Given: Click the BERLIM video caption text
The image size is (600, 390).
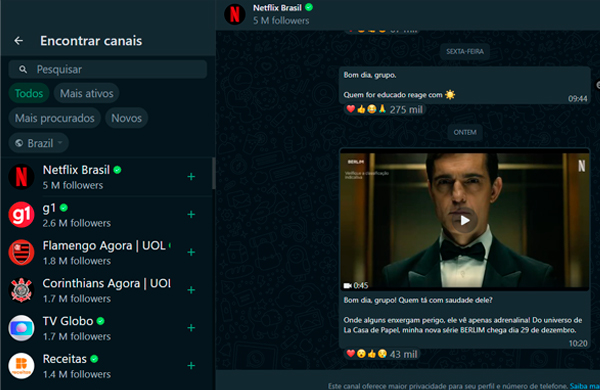Looking at the screenshot, I should pyautogui.click(x=463, y=315).
